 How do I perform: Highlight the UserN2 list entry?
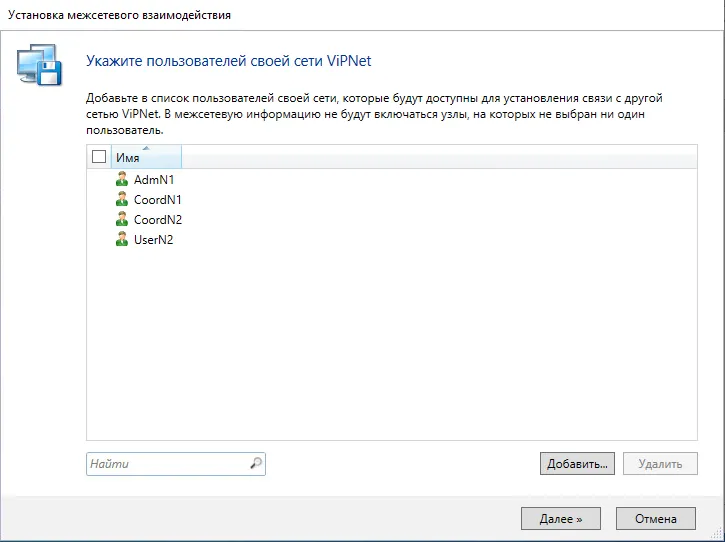tap(153, 240)
